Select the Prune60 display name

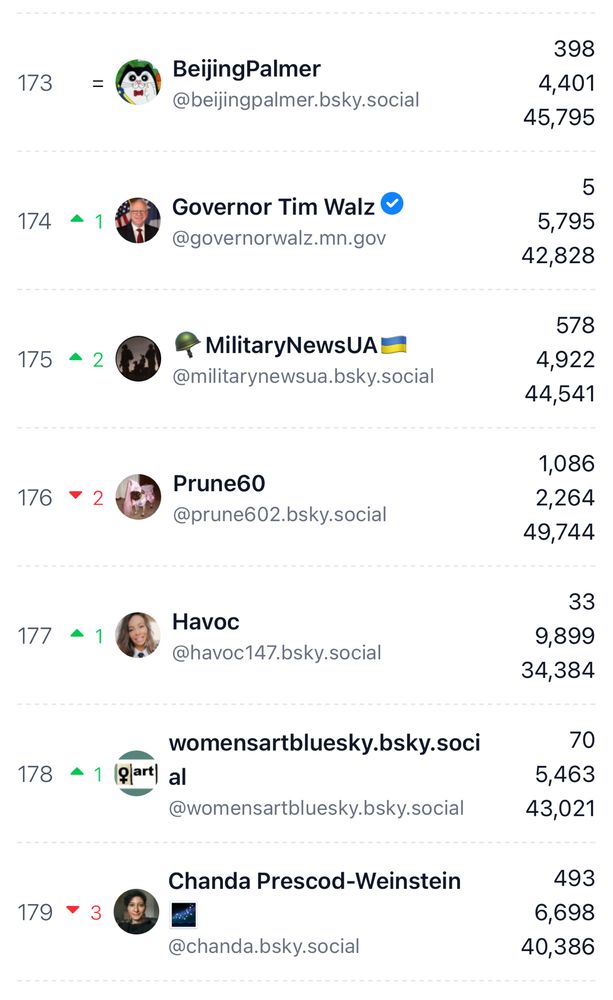tap(219, 484)
